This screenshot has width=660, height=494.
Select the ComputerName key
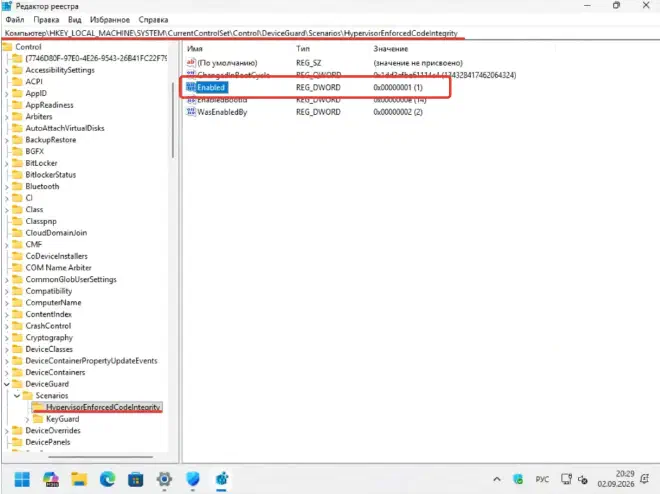(x=53, y=303)
